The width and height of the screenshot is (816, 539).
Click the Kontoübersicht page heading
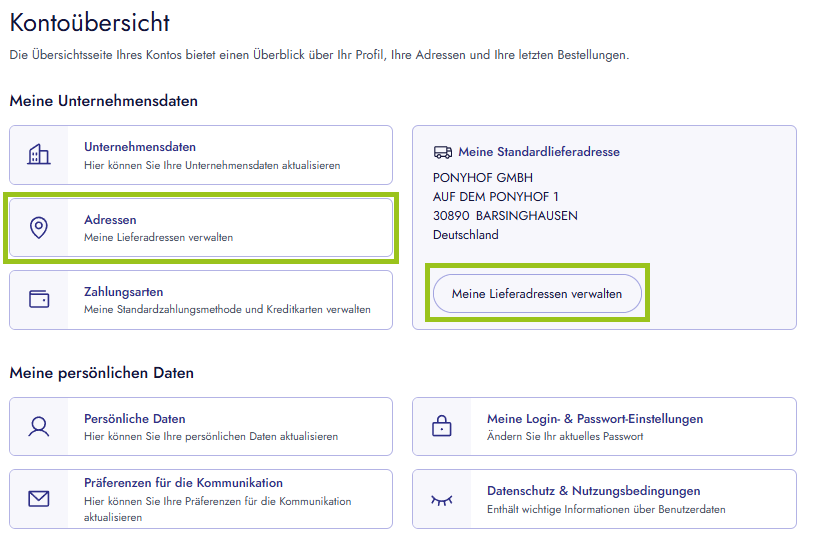click(90, 23)
